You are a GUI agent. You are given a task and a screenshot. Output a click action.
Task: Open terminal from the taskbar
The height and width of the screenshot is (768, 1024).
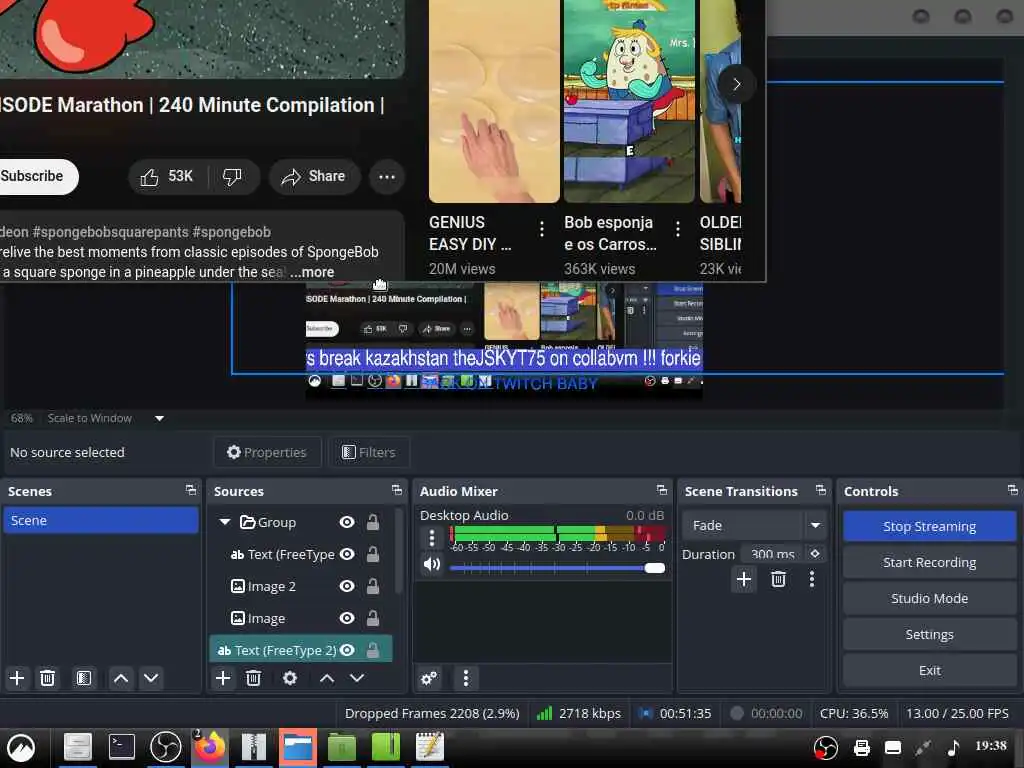click(121, 746)
